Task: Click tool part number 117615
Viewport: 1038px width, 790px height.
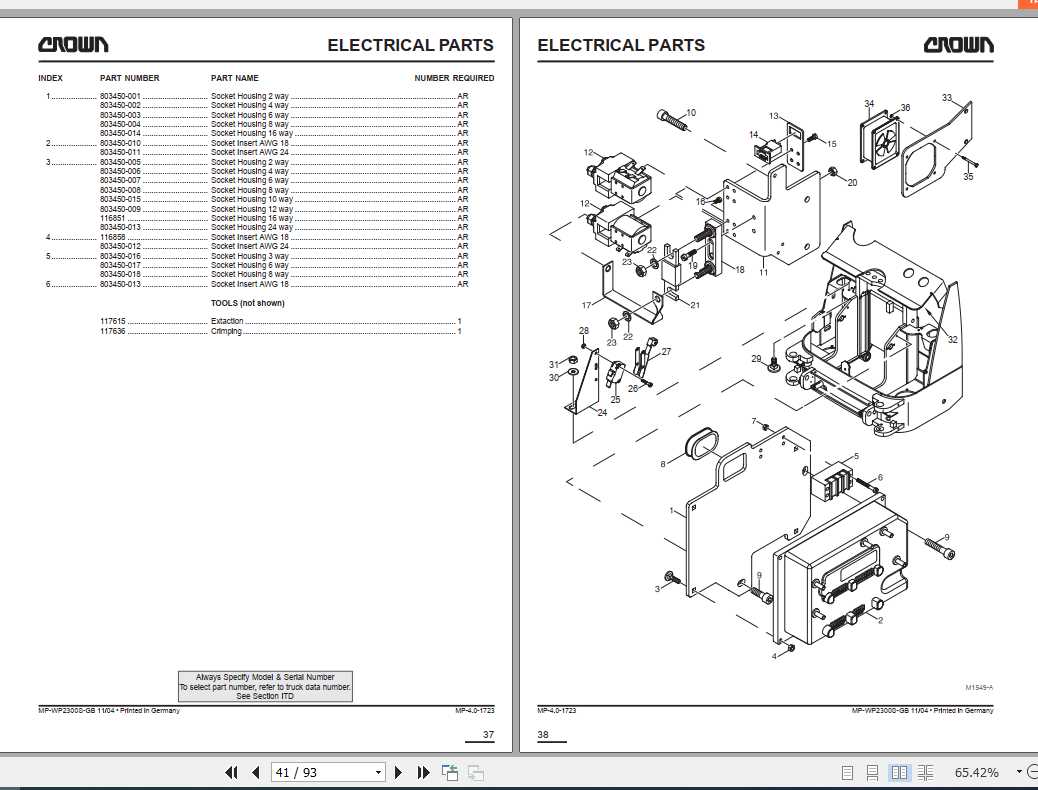Action: tap(113, 321)
